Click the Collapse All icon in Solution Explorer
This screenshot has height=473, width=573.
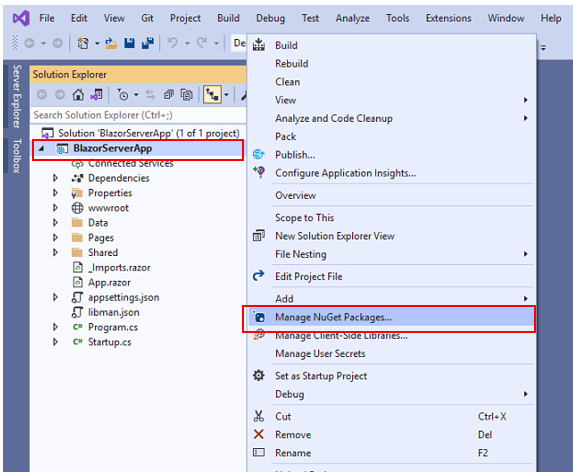168,95
